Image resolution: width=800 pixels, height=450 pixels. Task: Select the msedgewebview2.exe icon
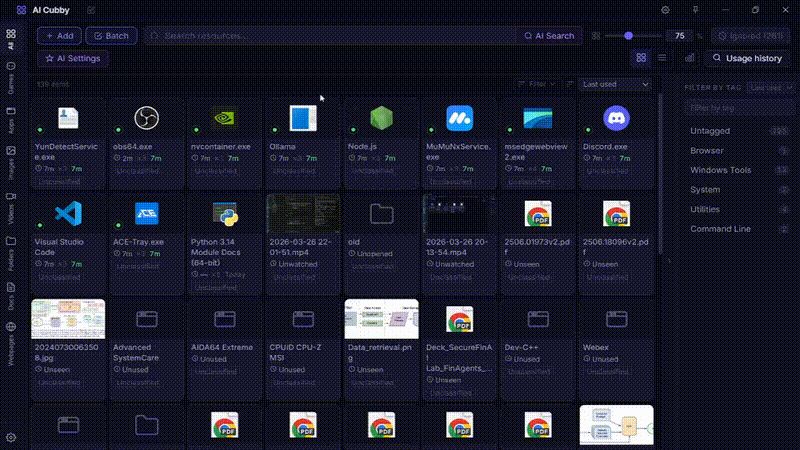tap(538, 118)
